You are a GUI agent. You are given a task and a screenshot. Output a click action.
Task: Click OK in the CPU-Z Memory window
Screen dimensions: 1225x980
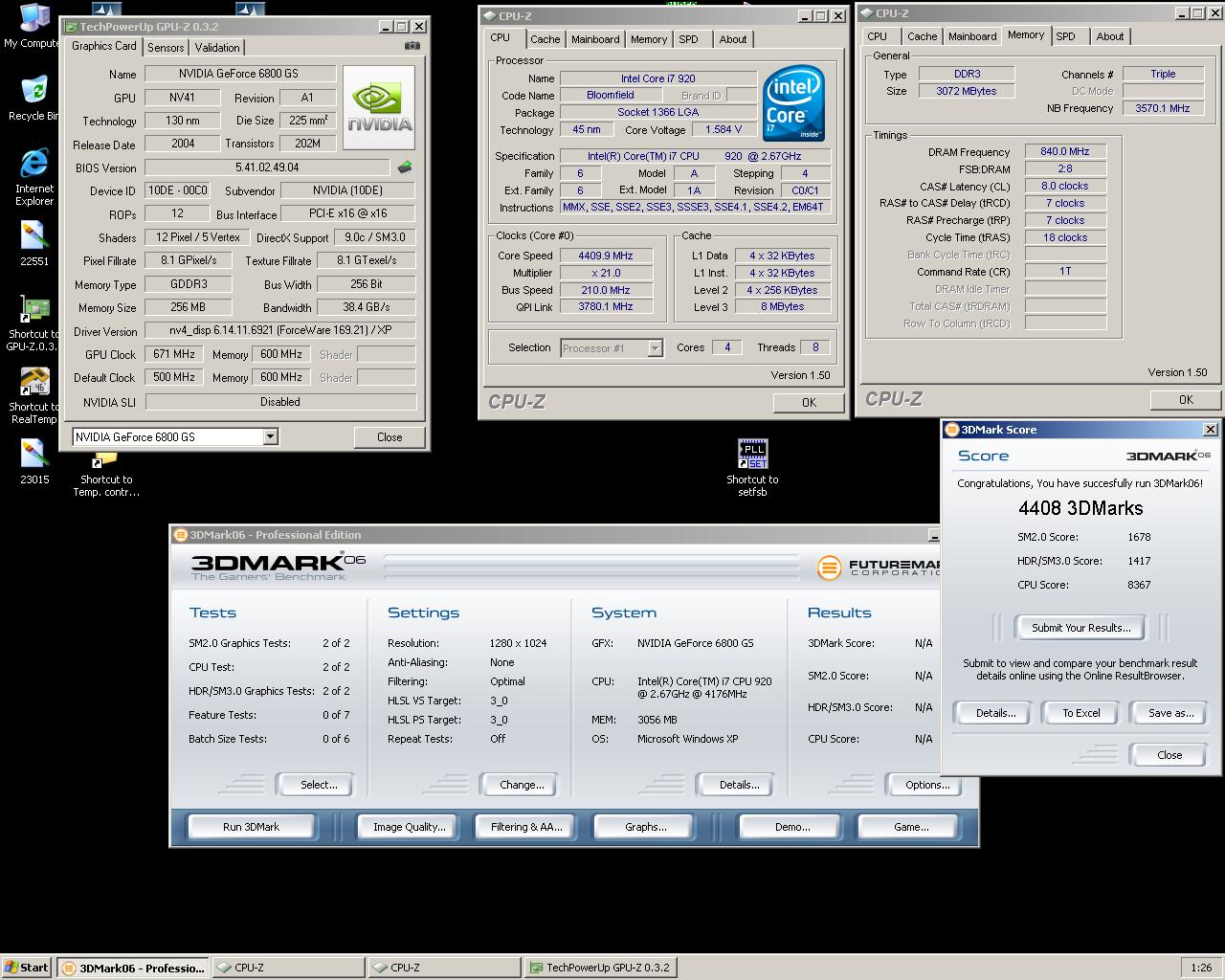(1186, 400)
